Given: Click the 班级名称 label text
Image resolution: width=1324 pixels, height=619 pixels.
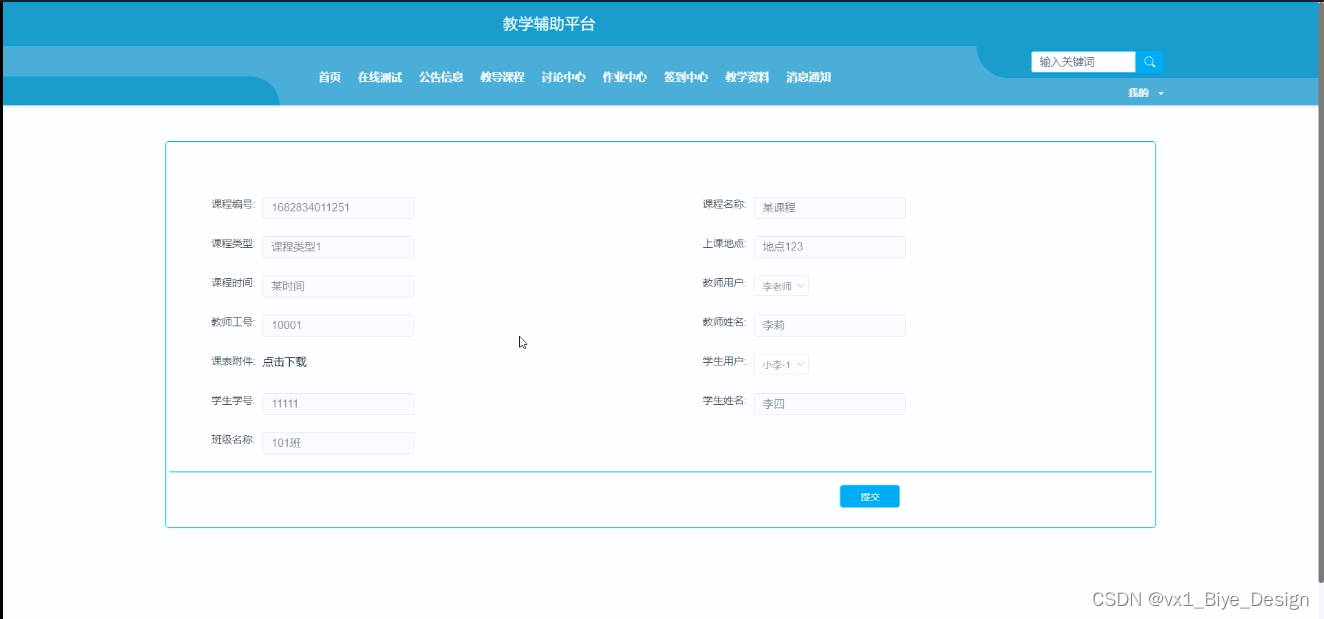Looking at the screenshot, I should coord(233,439).
